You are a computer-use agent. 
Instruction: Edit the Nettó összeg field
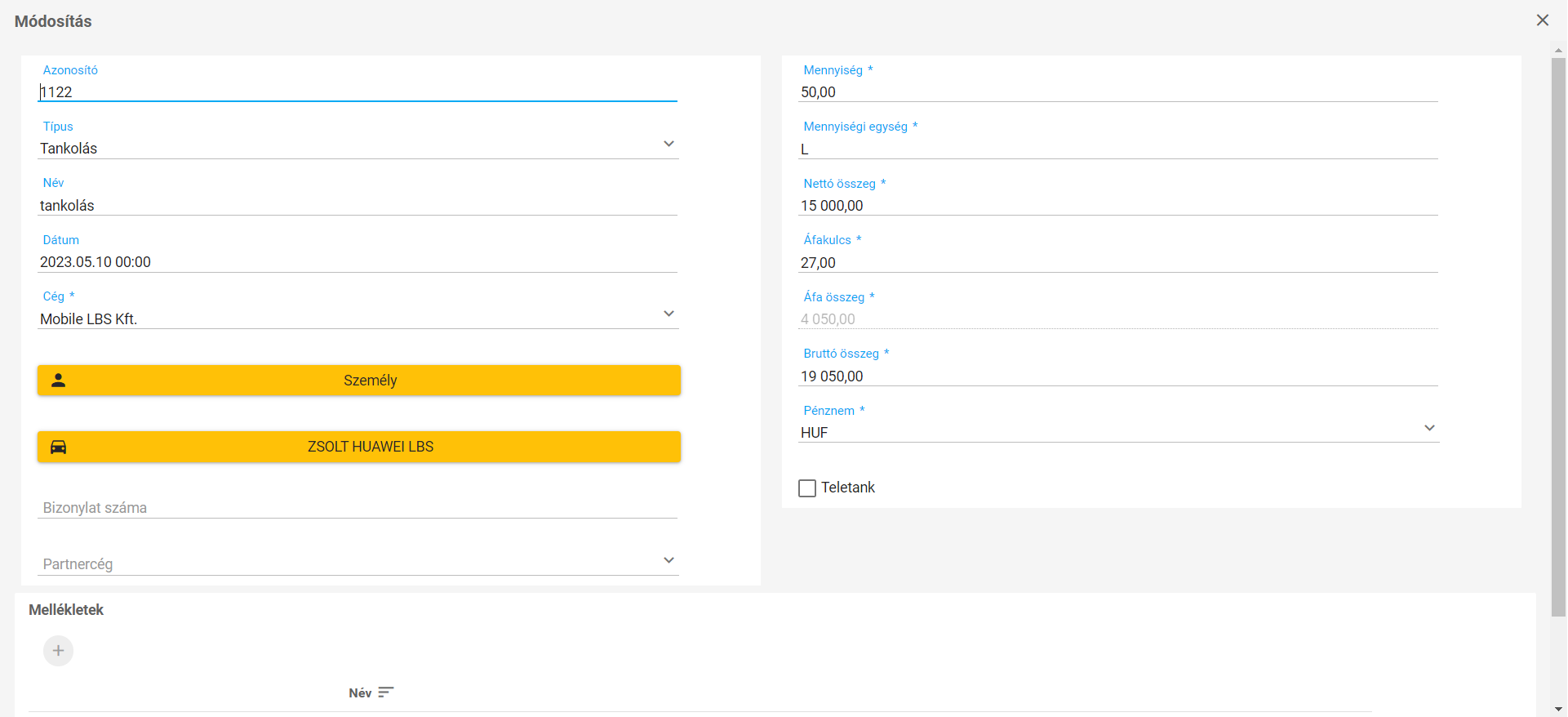click(x=1117, y=206)
